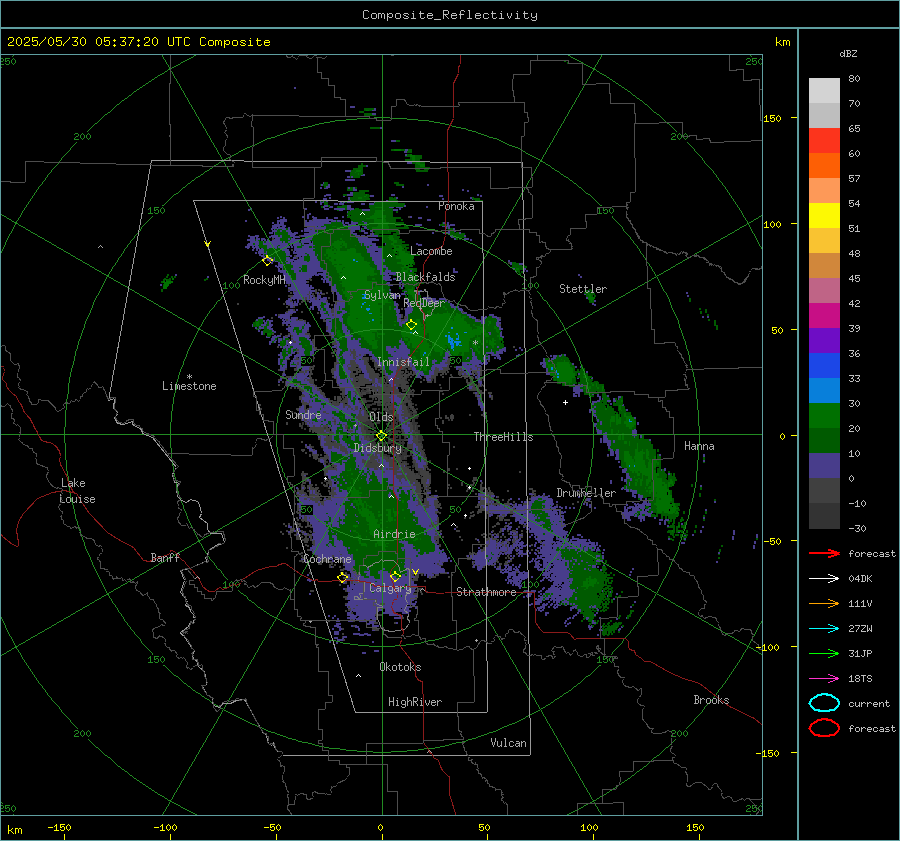Image resolution: width=900 pixels, height=841 pixels.
Task: Select the purple 39-36 dBZ color swatch
Action: (x=824, y=340)
